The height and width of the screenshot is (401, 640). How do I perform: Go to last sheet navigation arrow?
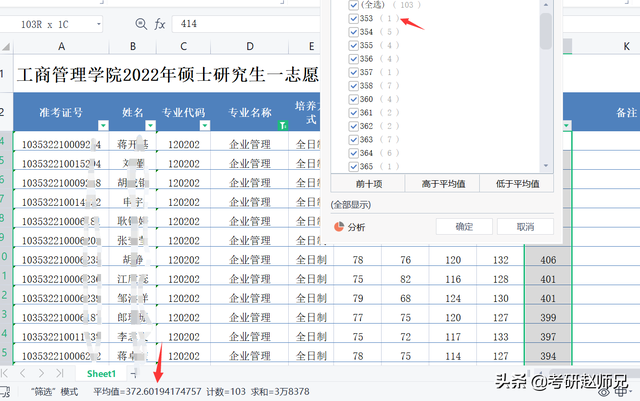click(60, 373)
